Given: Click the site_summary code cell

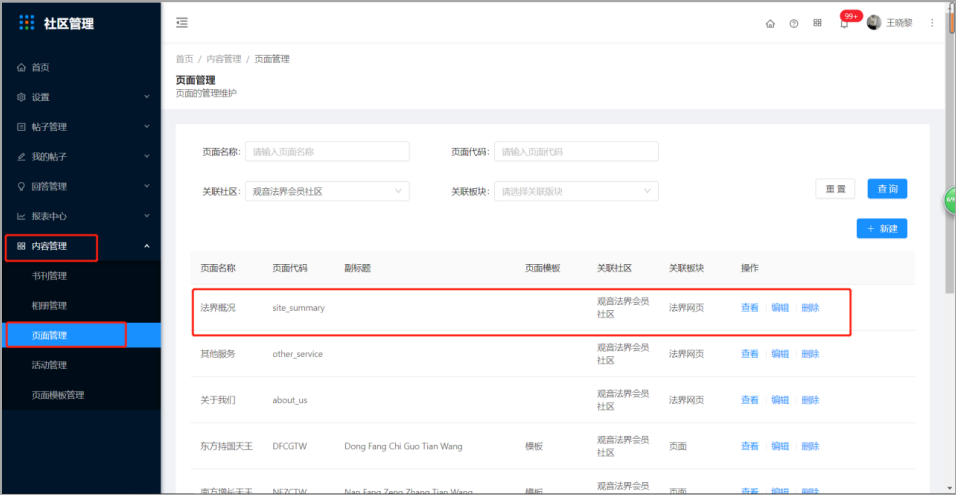Looking at the screenshot, I should click(x=299, y=308).
